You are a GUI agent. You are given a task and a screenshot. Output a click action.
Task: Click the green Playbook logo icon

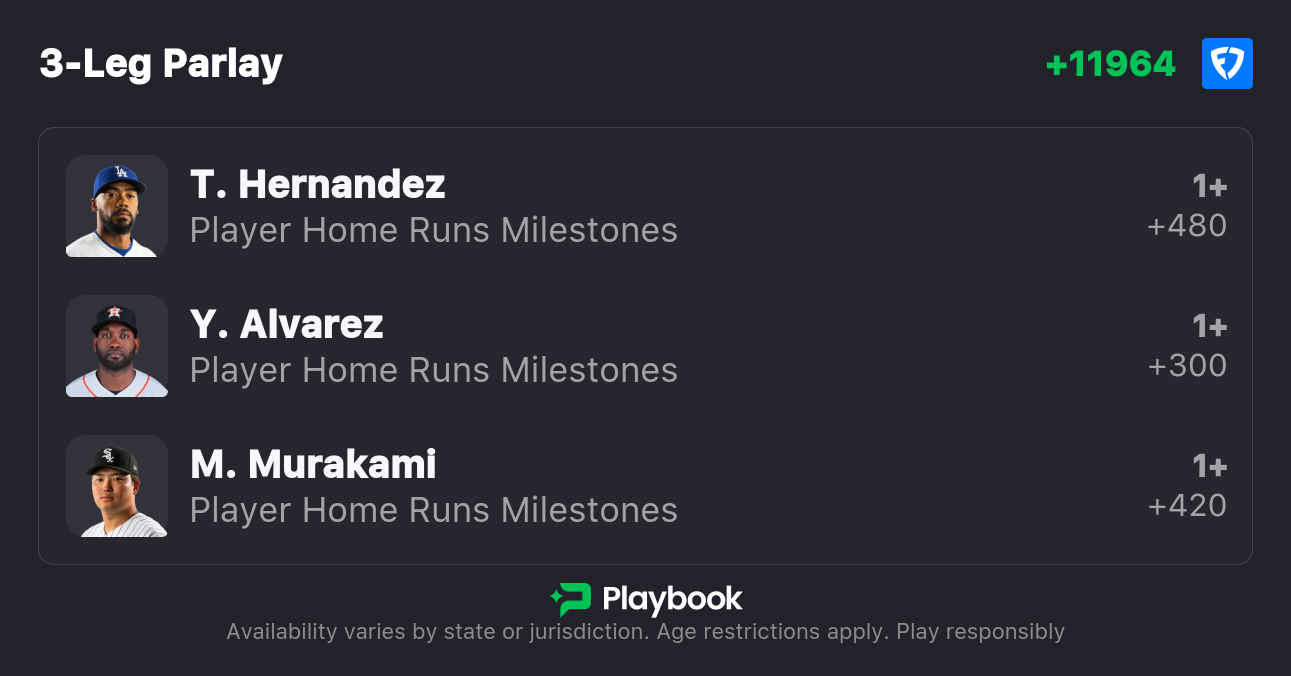pos(571,599)
